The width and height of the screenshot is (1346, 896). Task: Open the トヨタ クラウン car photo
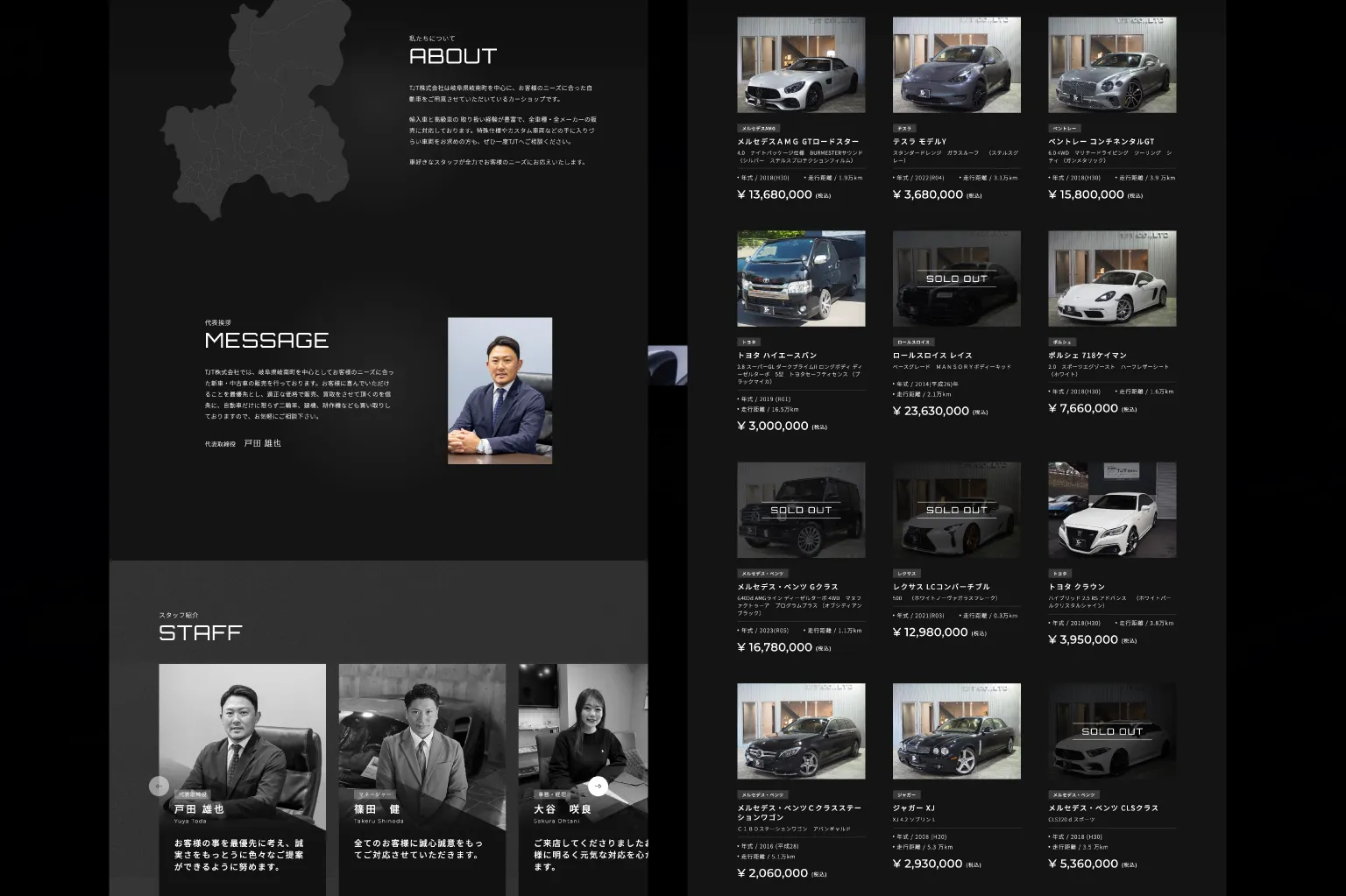1112,510
